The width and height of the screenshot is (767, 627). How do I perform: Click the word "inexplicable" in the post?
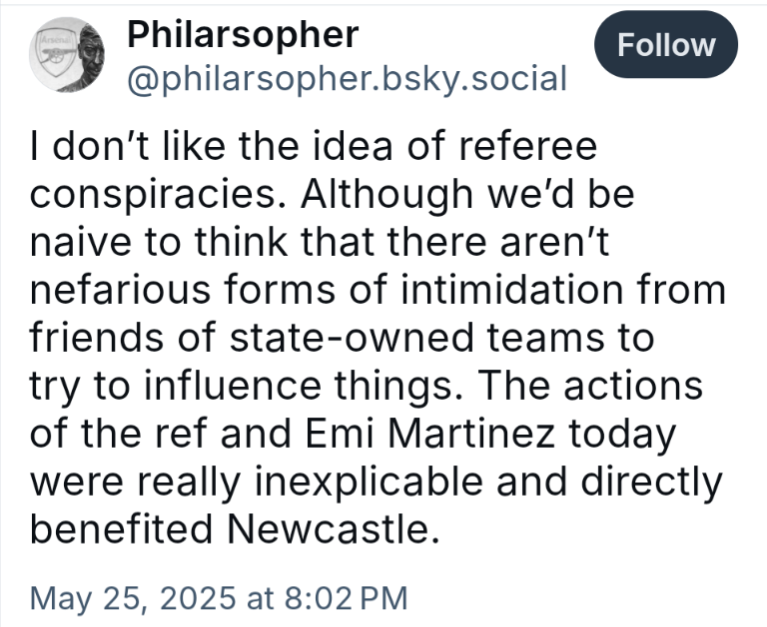coord(369,482)
